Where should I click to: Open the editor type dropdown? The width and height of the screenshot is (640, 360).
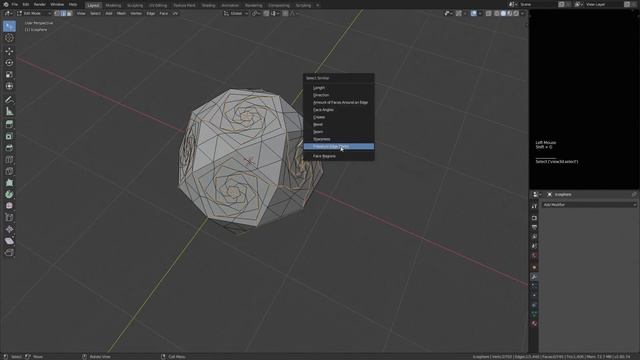point(8,13)
